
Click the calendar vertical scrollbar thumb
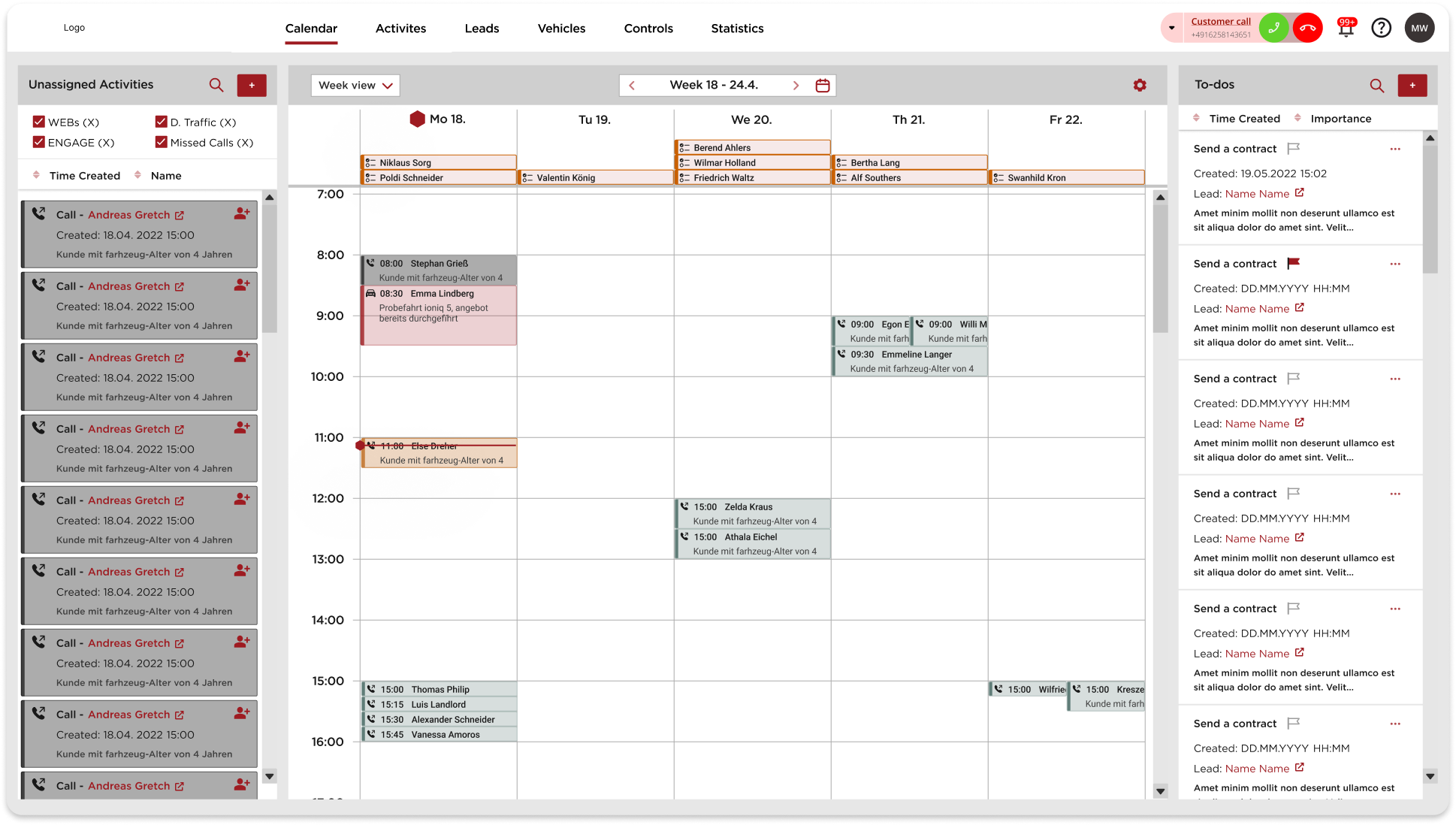pos(1160,268)
